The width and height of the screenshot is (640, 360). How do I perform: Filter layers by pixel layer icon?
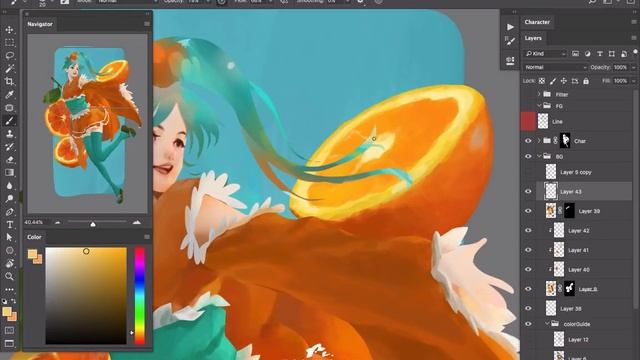click(x=575, y=53)
